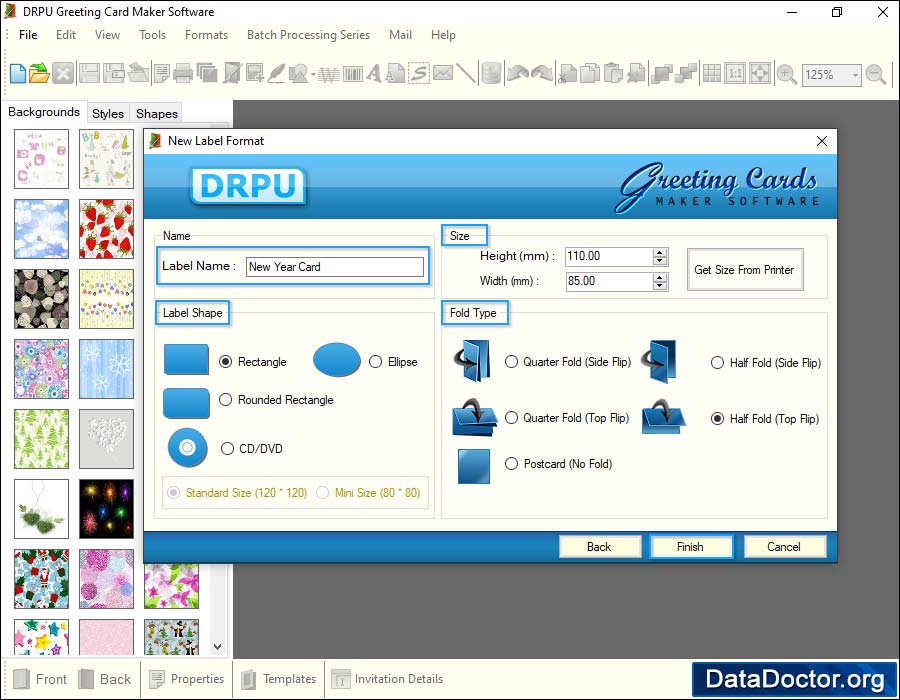The image size is (900, 700).
Task: Create a new card with the New toolbar icon
Action: tap(17, 74)
